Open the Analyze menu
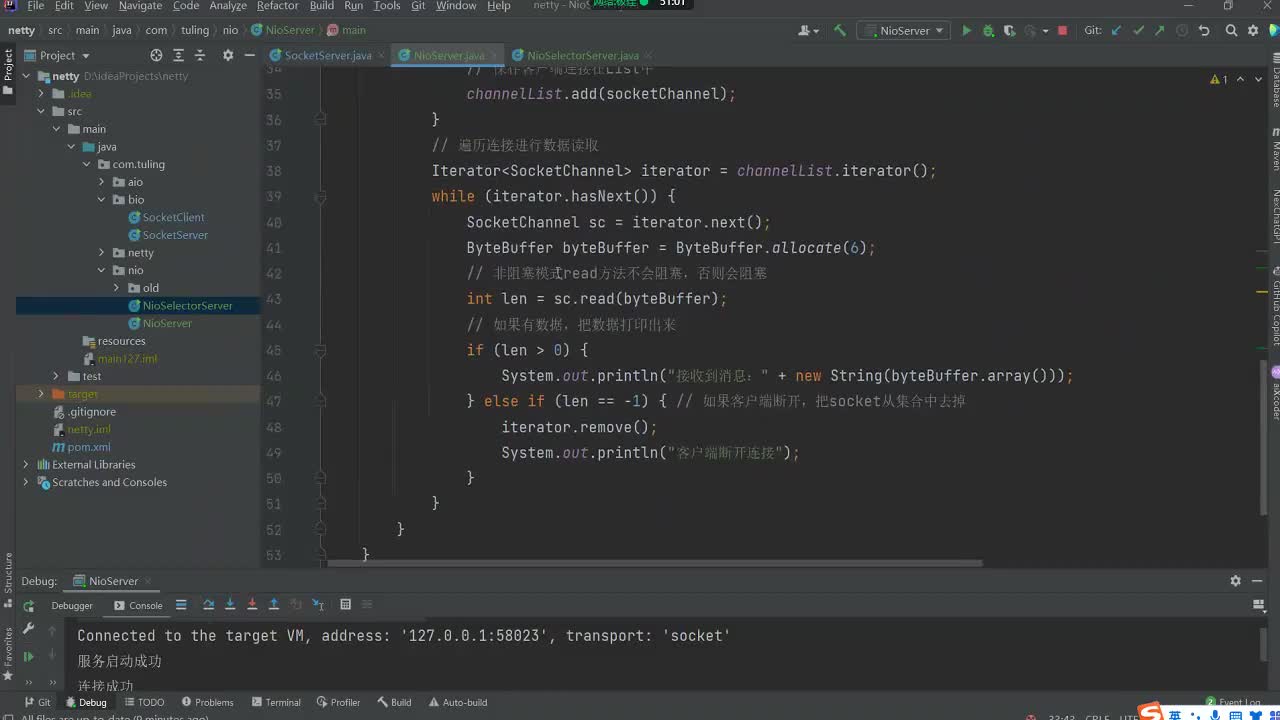Image resolution: width=1280 pixels, height=720 pixels. tap(228, 6)
